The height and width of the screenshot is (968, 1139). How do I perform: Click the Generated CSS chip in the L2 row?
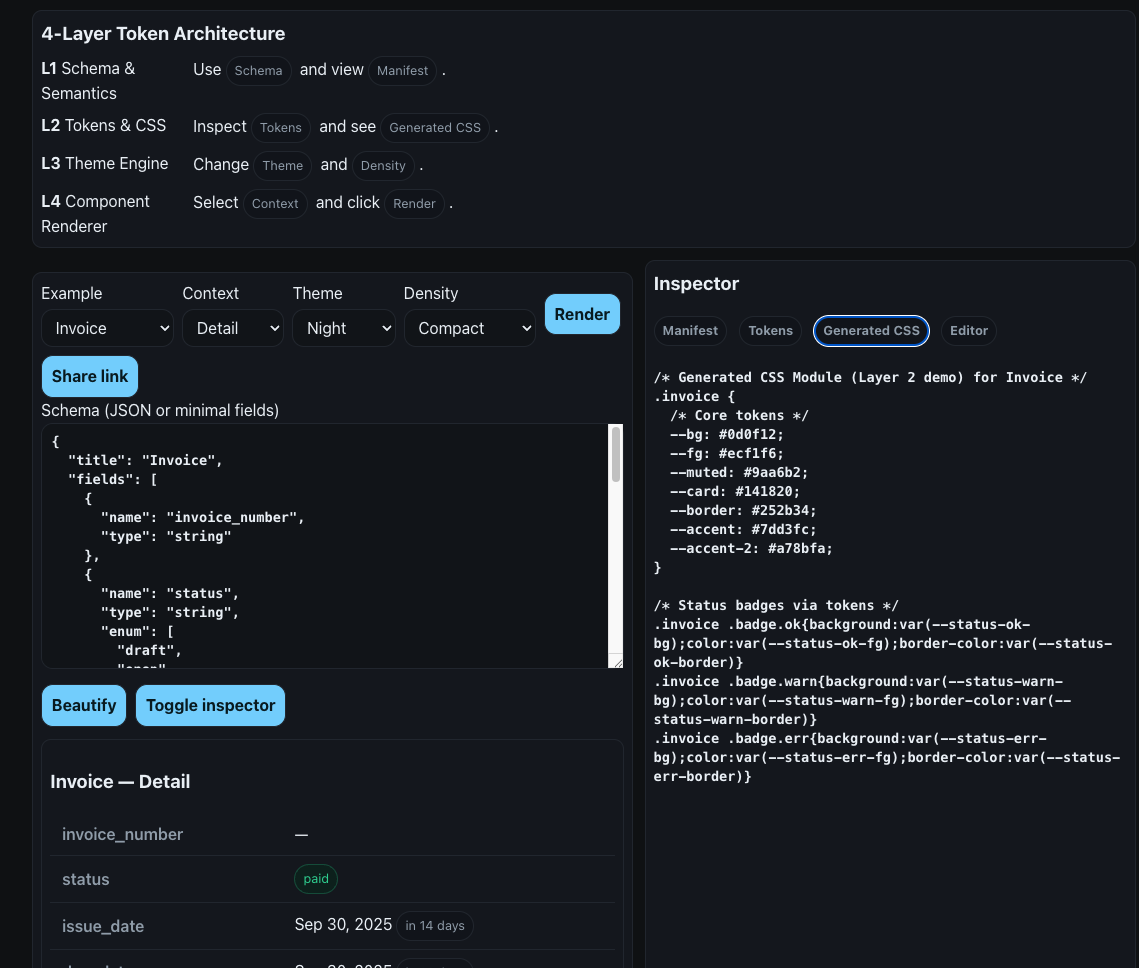(x=434, y=128)
